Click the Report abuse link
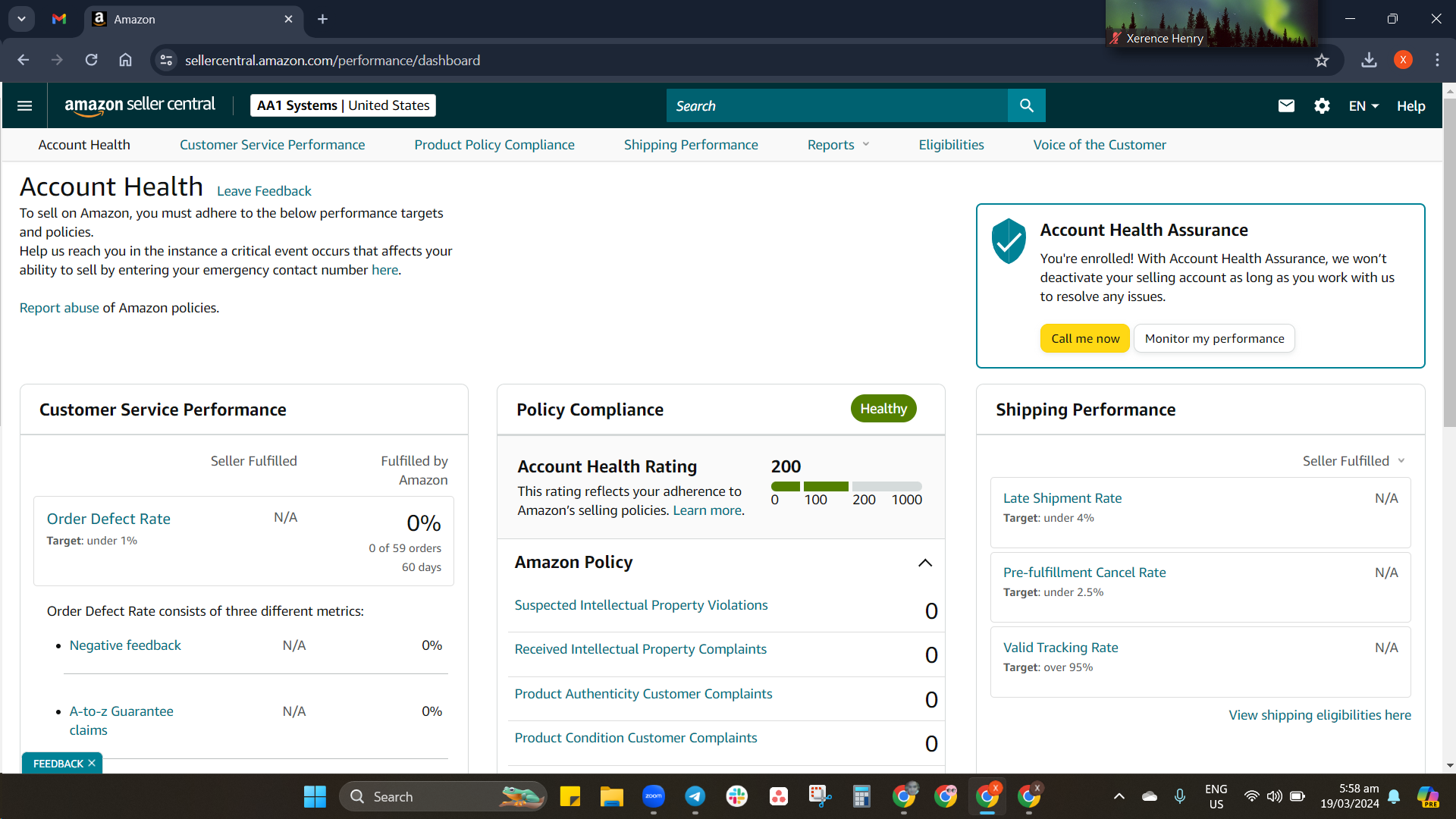1456x819 pixels. click(x=59, y=308)
